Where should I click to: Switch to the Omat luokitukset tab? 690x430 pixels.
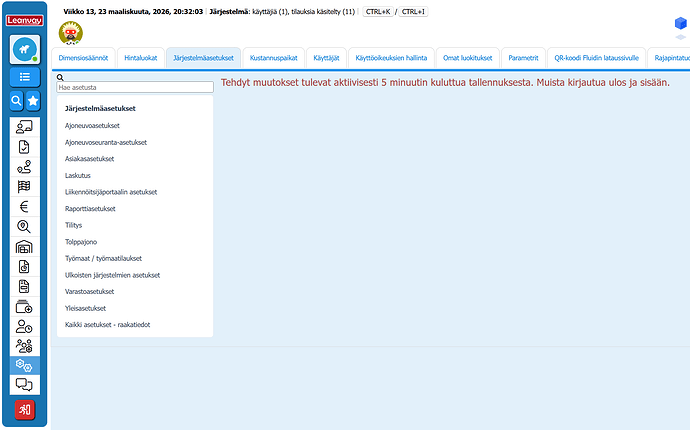click(x=468, y=58)
